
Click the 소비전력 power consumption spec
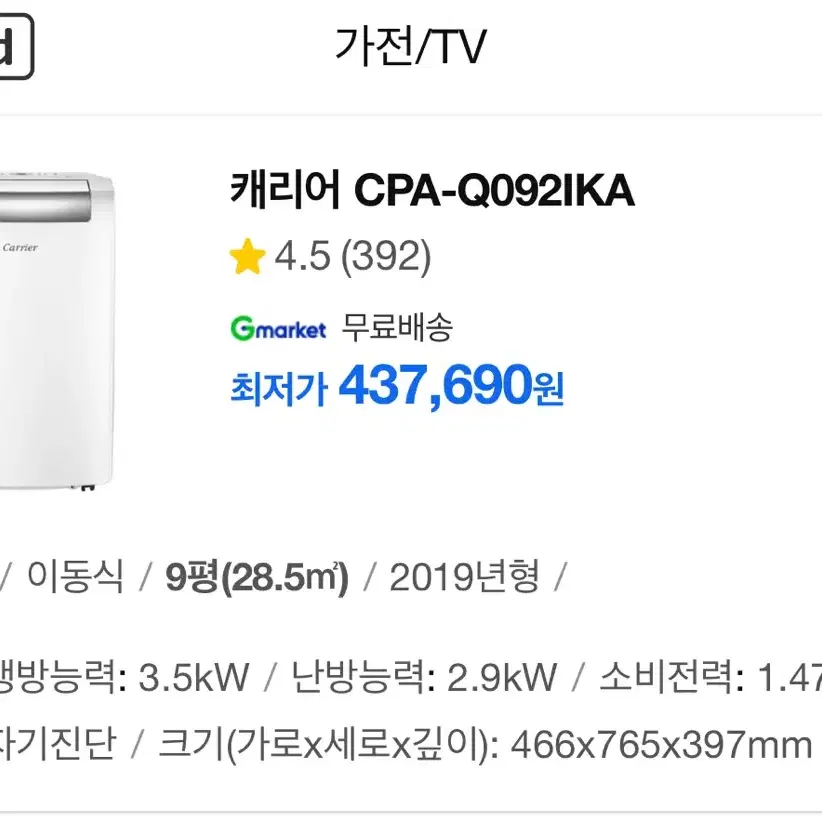pyautogui.click(x=711, y=677)
